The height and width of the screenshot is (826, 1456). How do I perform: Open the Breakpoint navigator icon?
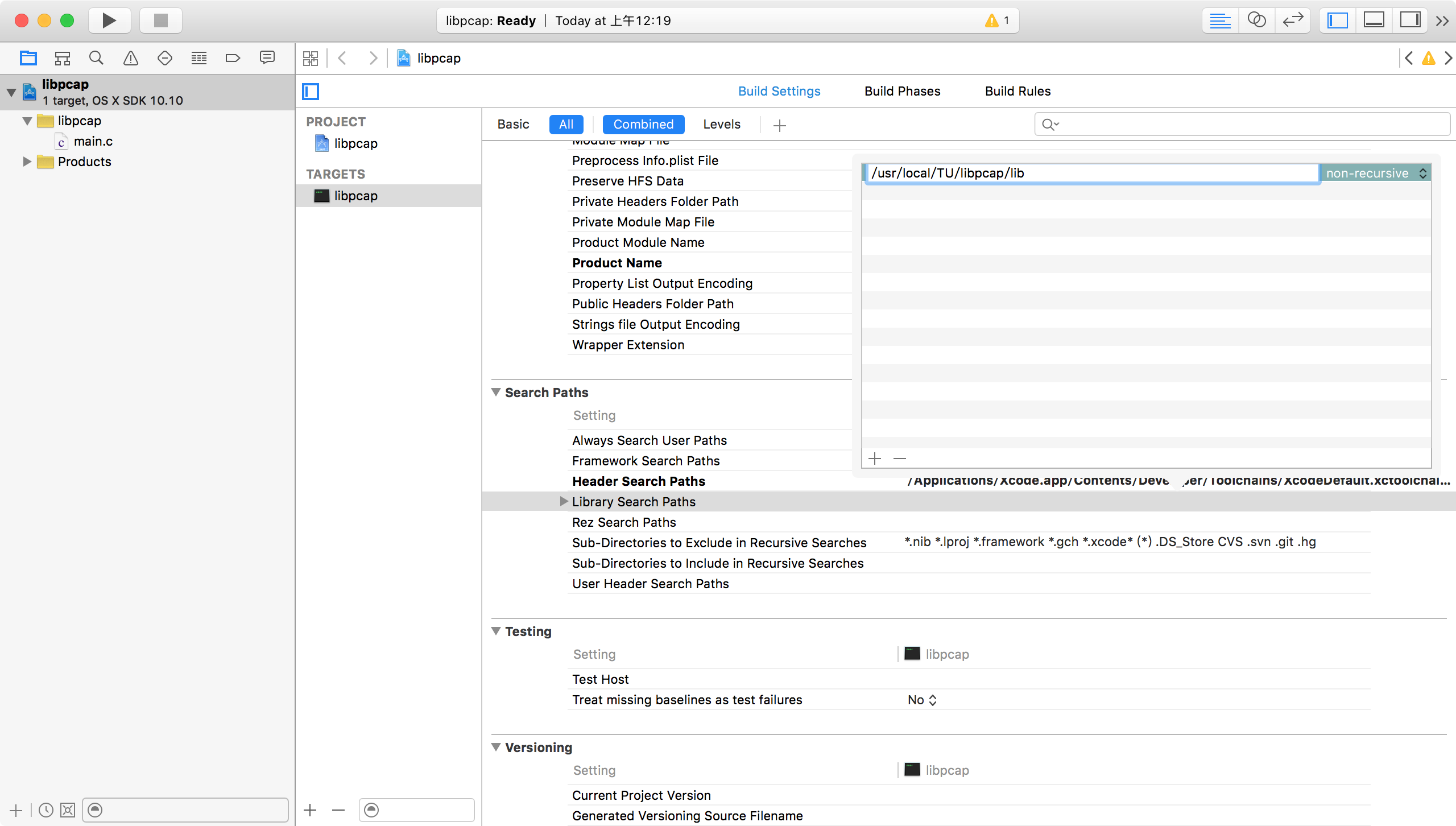point(233,58)
